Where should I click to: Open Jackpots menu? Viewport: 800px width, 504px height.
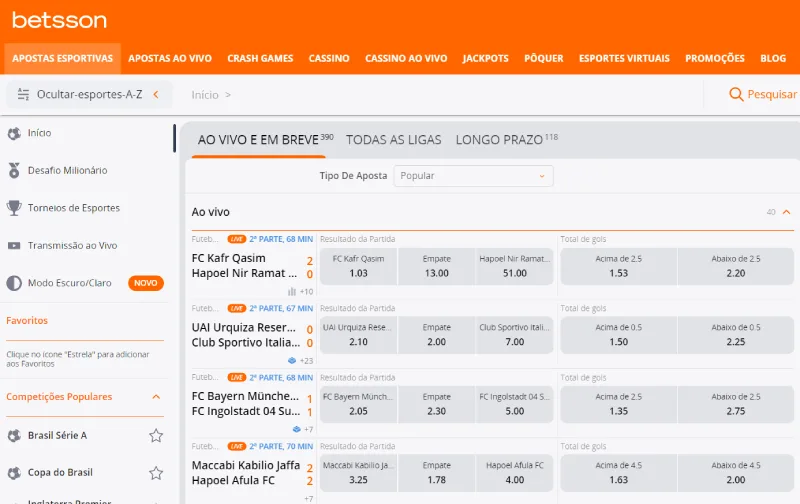point(485,59)
